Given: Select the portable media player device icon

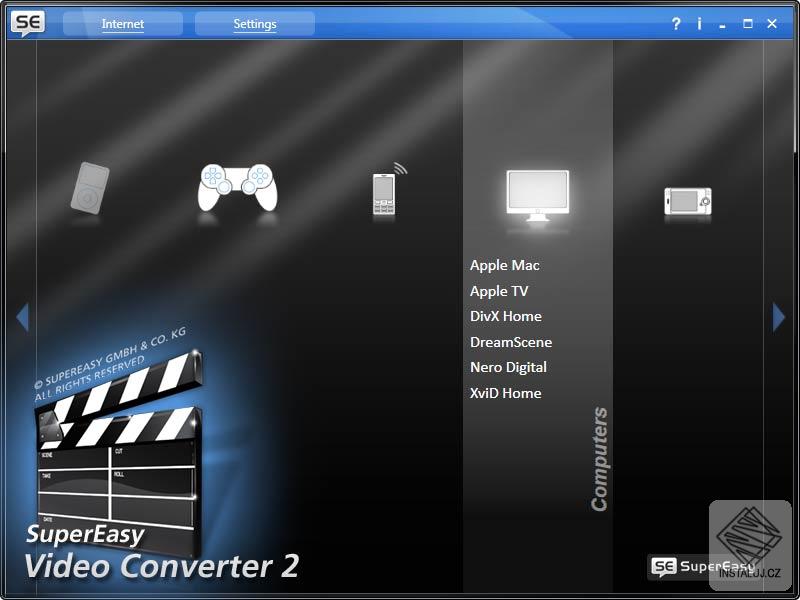Looking at the screenshot, I should [x=90, y=188].
